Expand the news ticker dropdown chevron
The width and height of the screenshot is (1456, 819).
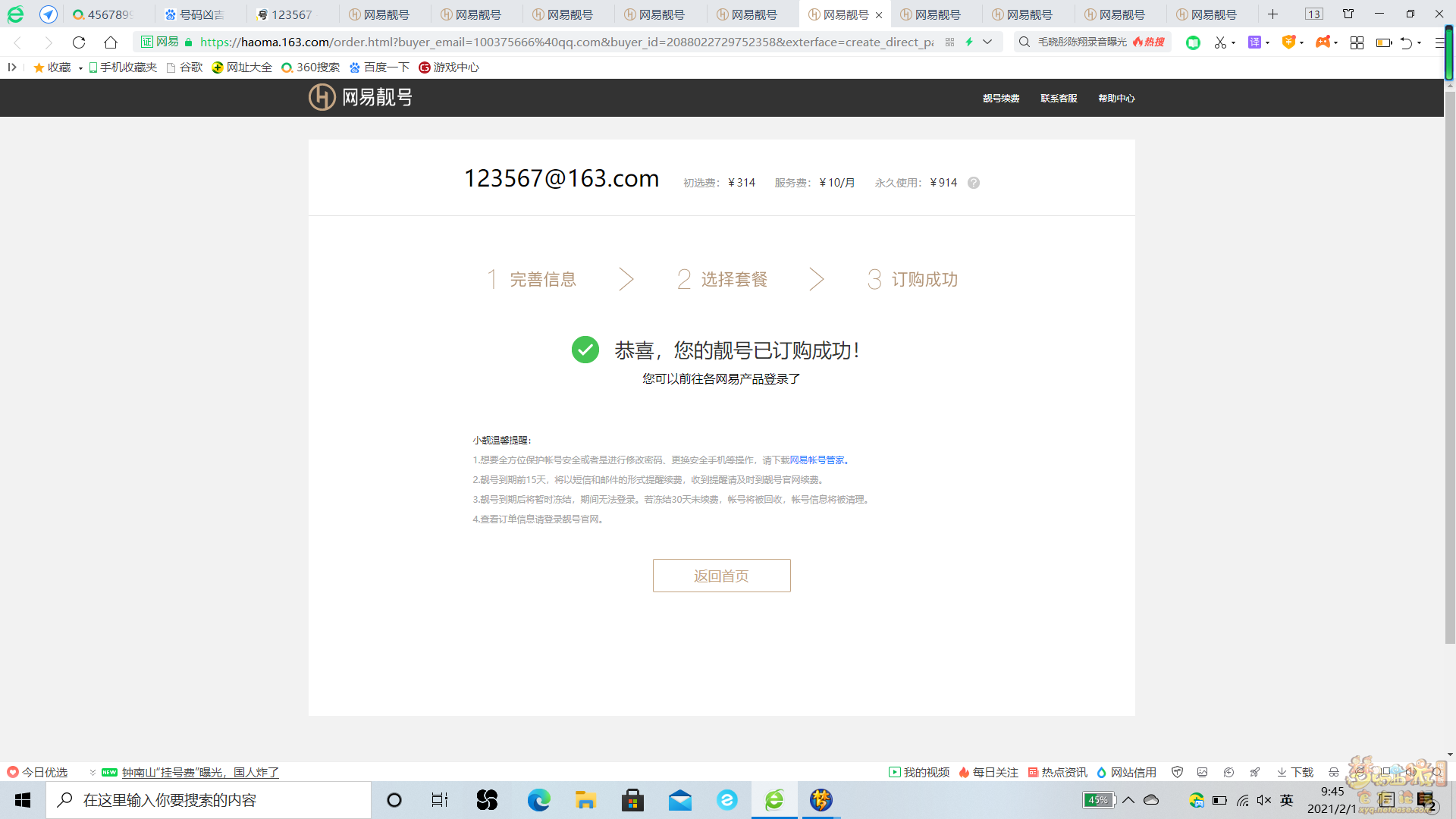(93, 772)
